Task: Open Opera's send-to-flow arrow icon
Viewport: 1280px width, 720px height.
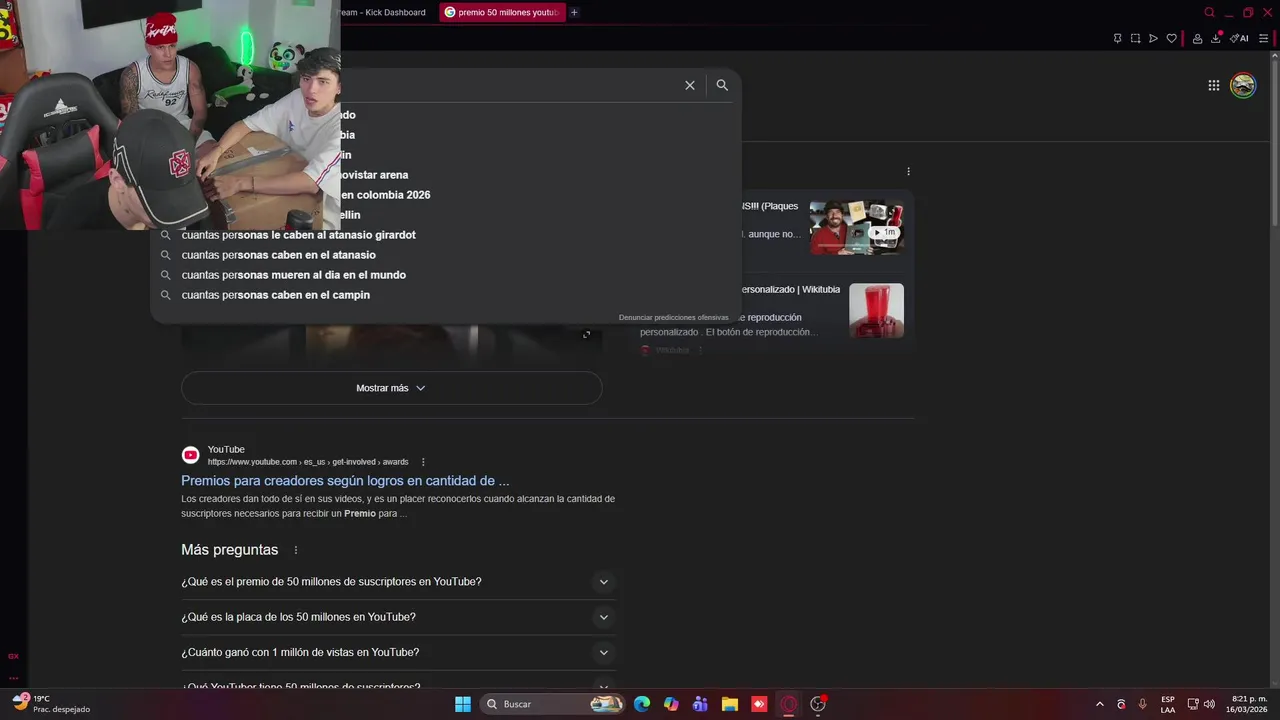Action: 1153,39
